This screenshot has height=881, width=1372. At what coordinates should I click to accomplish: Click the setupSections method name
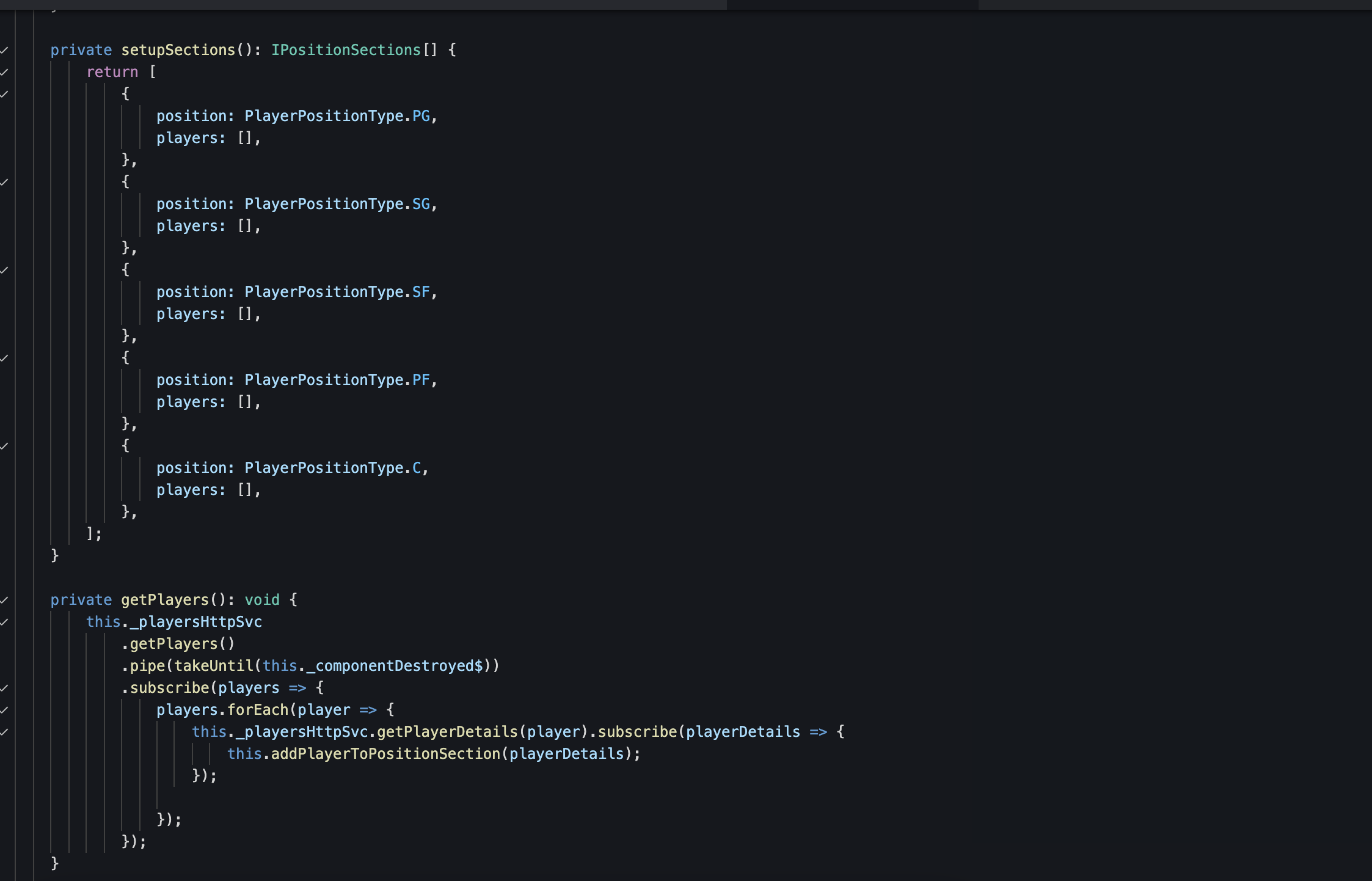(178, 50)
